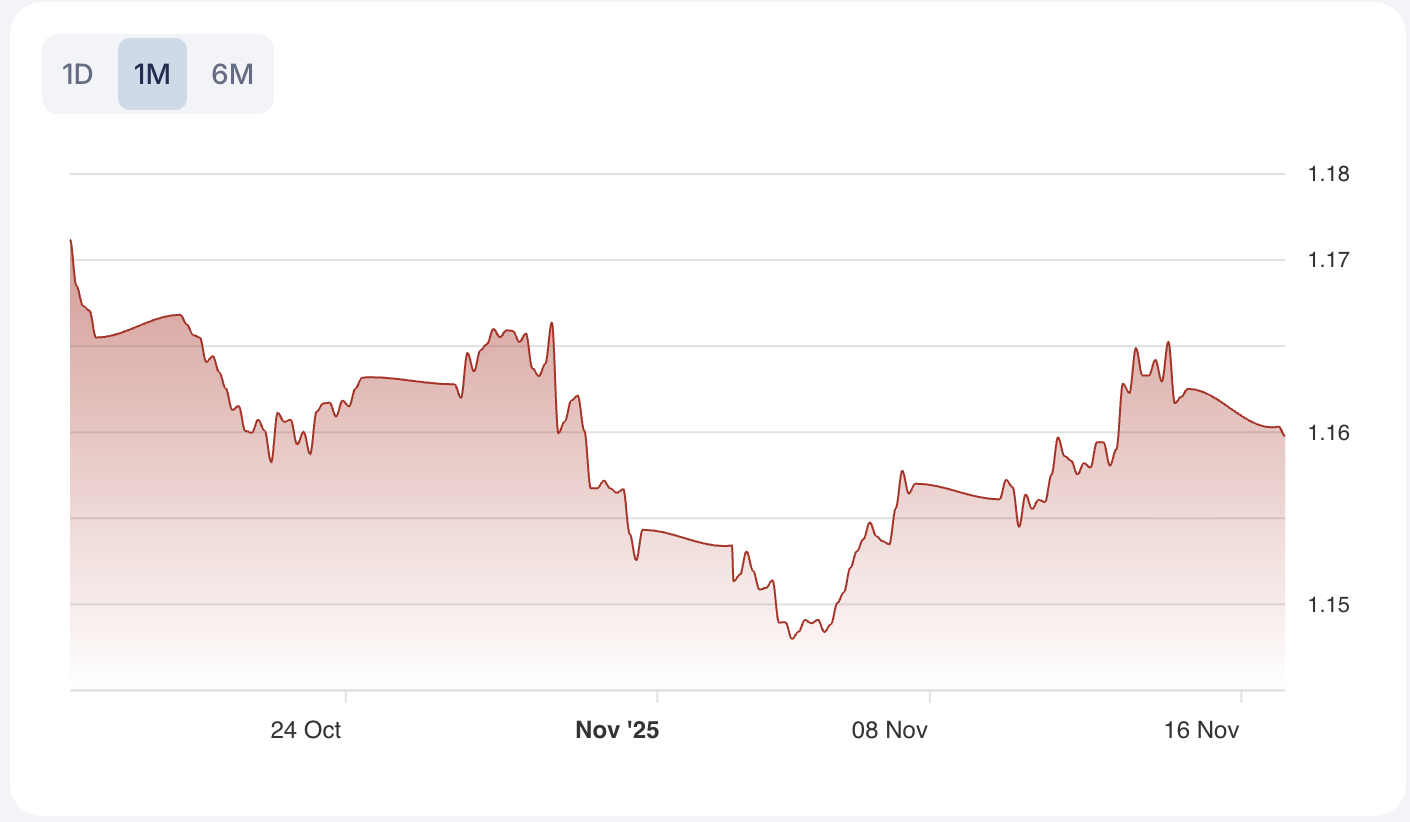Click the chart line's starting peak at far left
Screen dimensions: 1410x822
(71, 241)
